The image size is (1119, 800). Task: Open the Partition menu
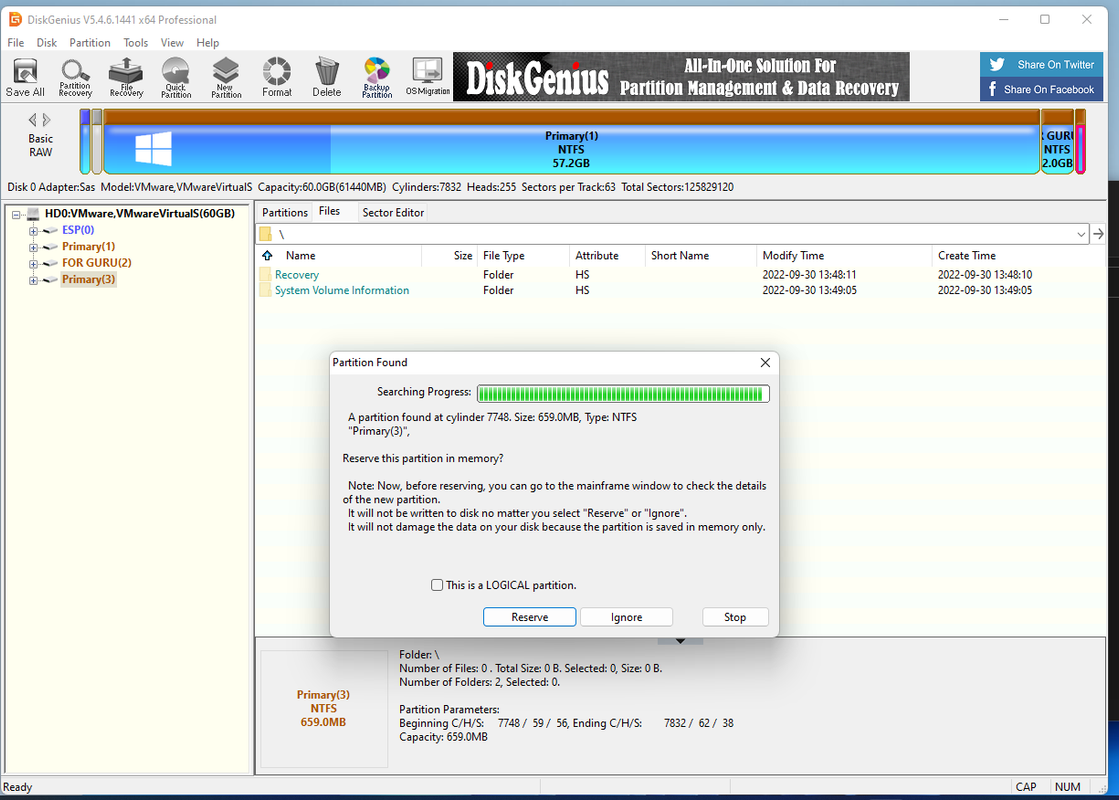click(90, 43)
